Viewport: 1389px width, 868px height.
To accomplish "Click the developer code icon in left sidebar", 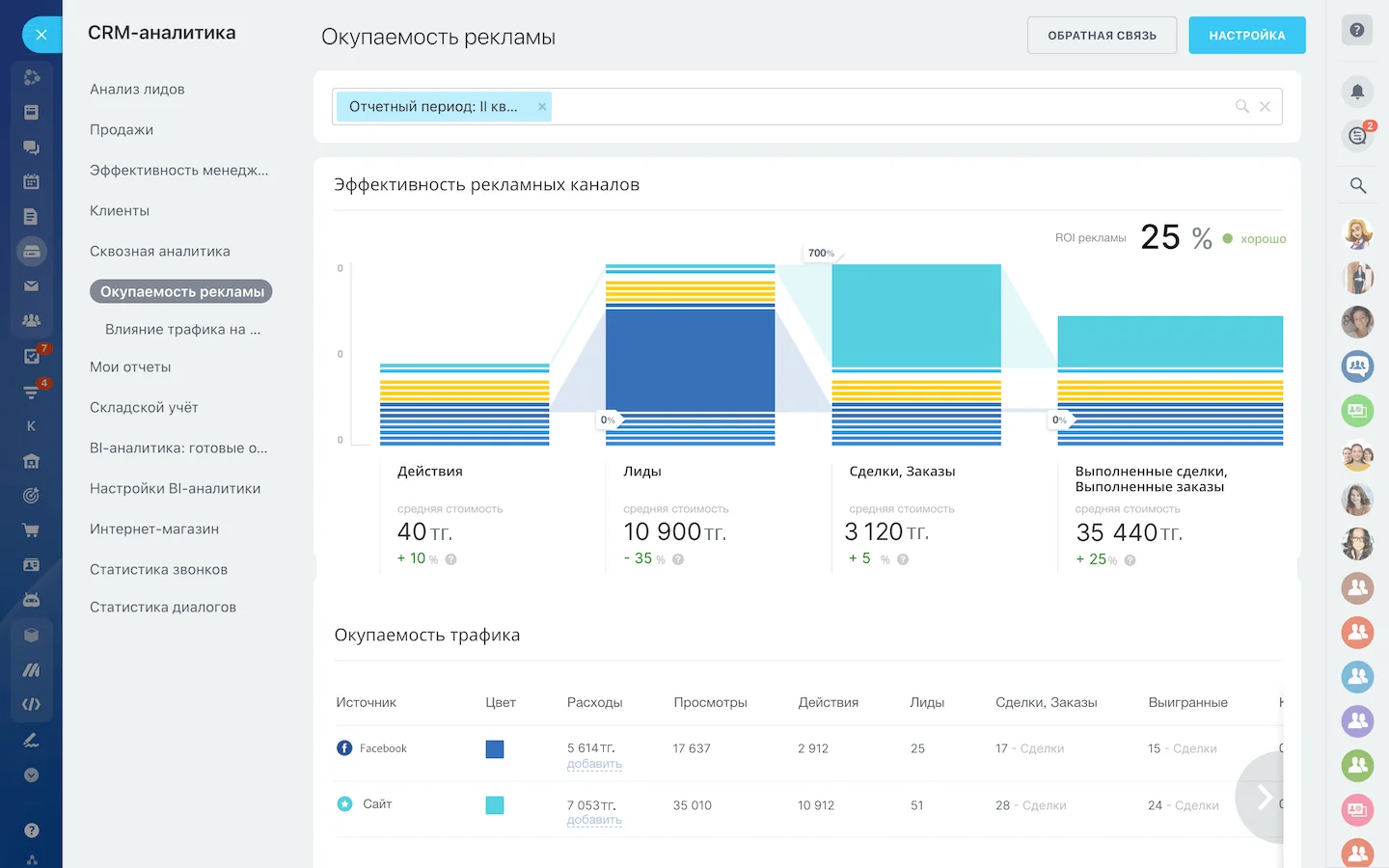I will pos(32,704).
